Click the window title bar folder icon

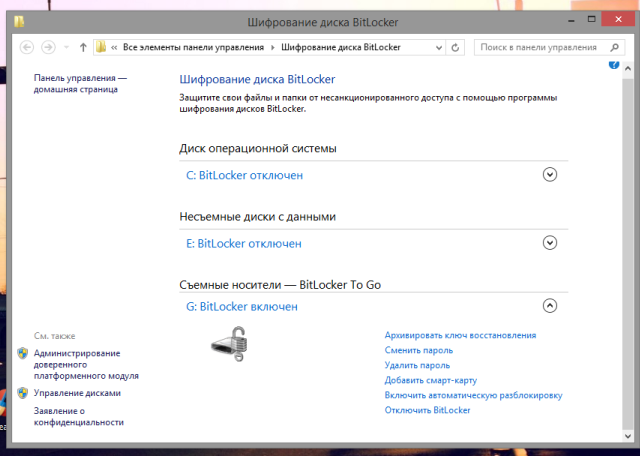[x=19, y=21]
